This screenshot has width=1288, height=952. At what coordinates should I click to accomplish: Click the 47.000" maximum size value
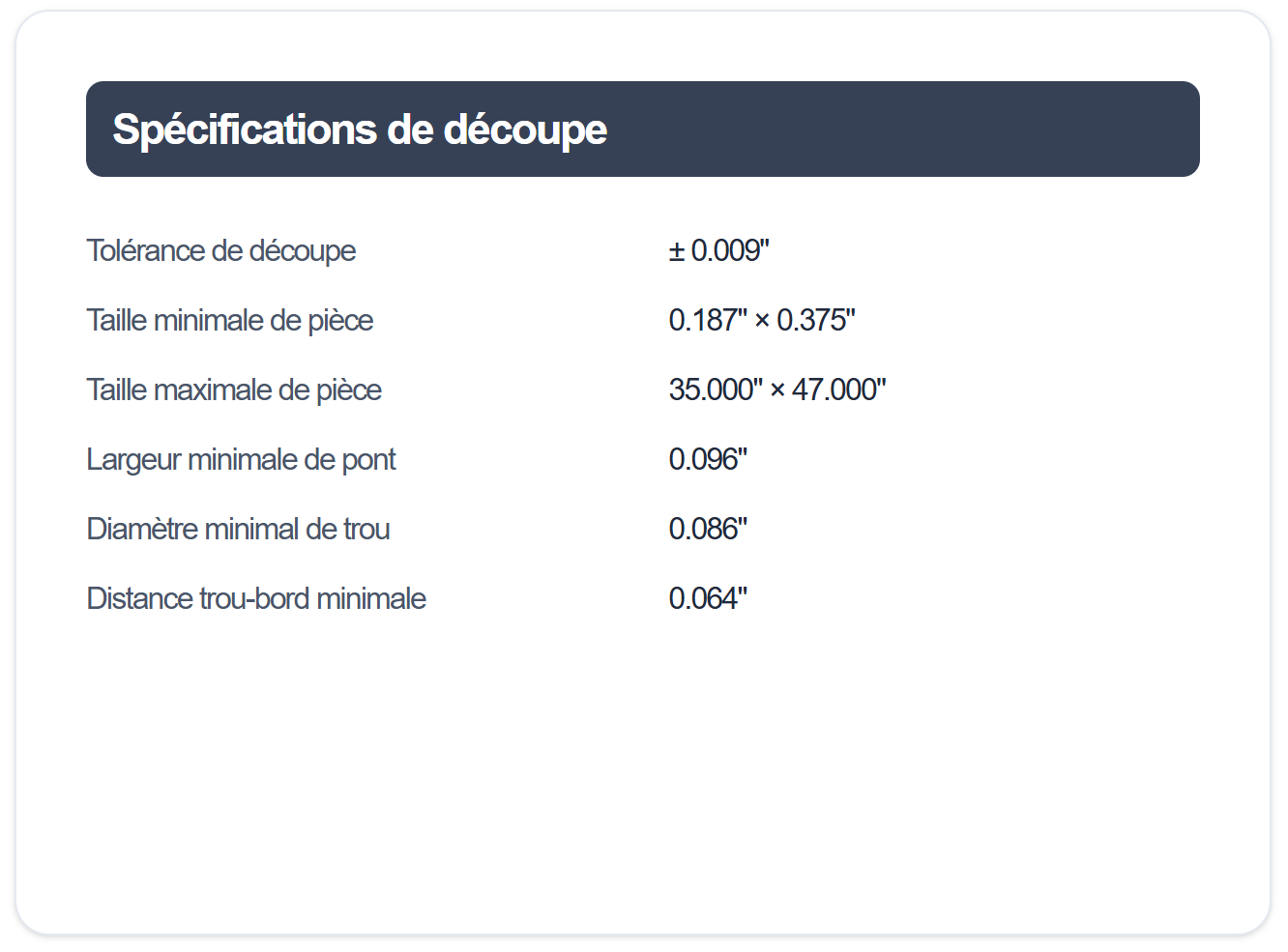tap(839, 390)
